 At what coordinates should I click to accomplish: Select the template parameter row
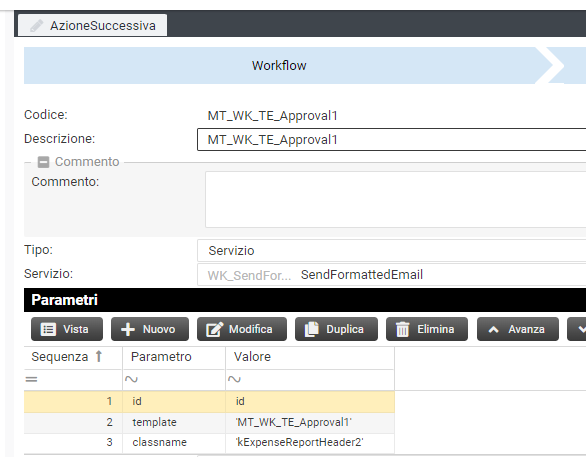pyautogui.click(x=209, y=423)
